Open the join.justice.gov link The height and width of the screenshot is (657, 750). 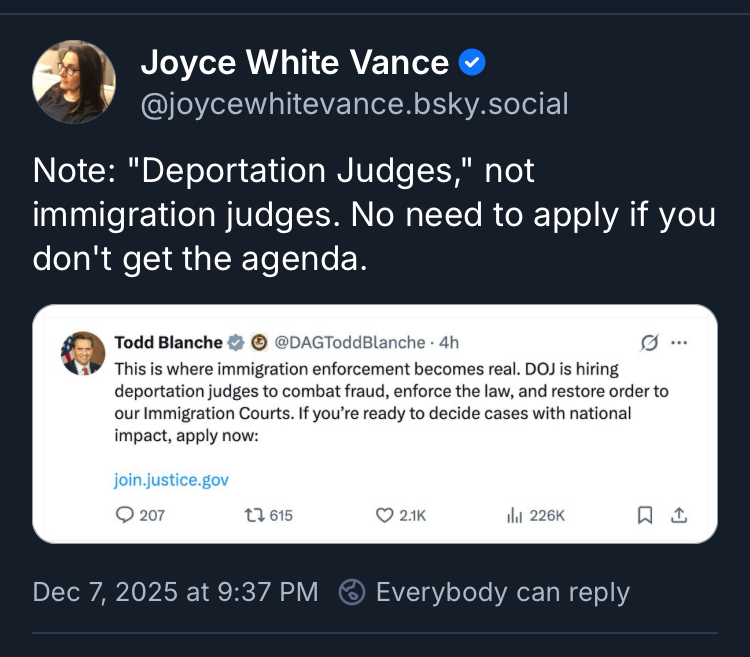point(171,480)
